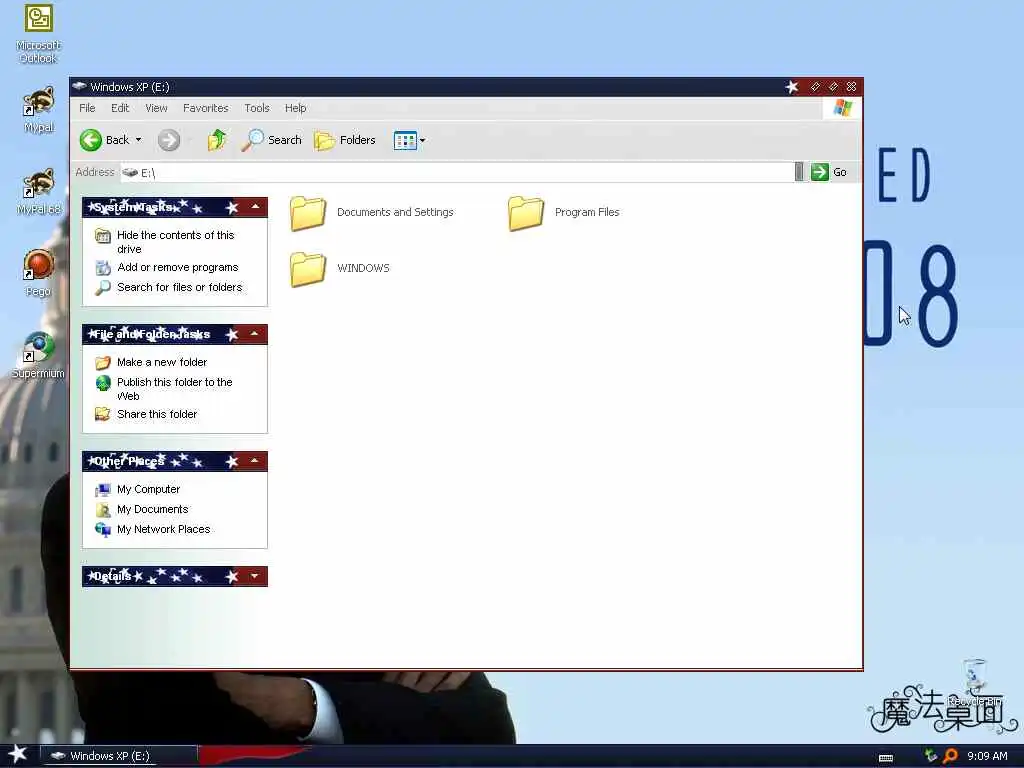
Task: Toggle the Folders tree pane
Action: [x=345, y=140]
